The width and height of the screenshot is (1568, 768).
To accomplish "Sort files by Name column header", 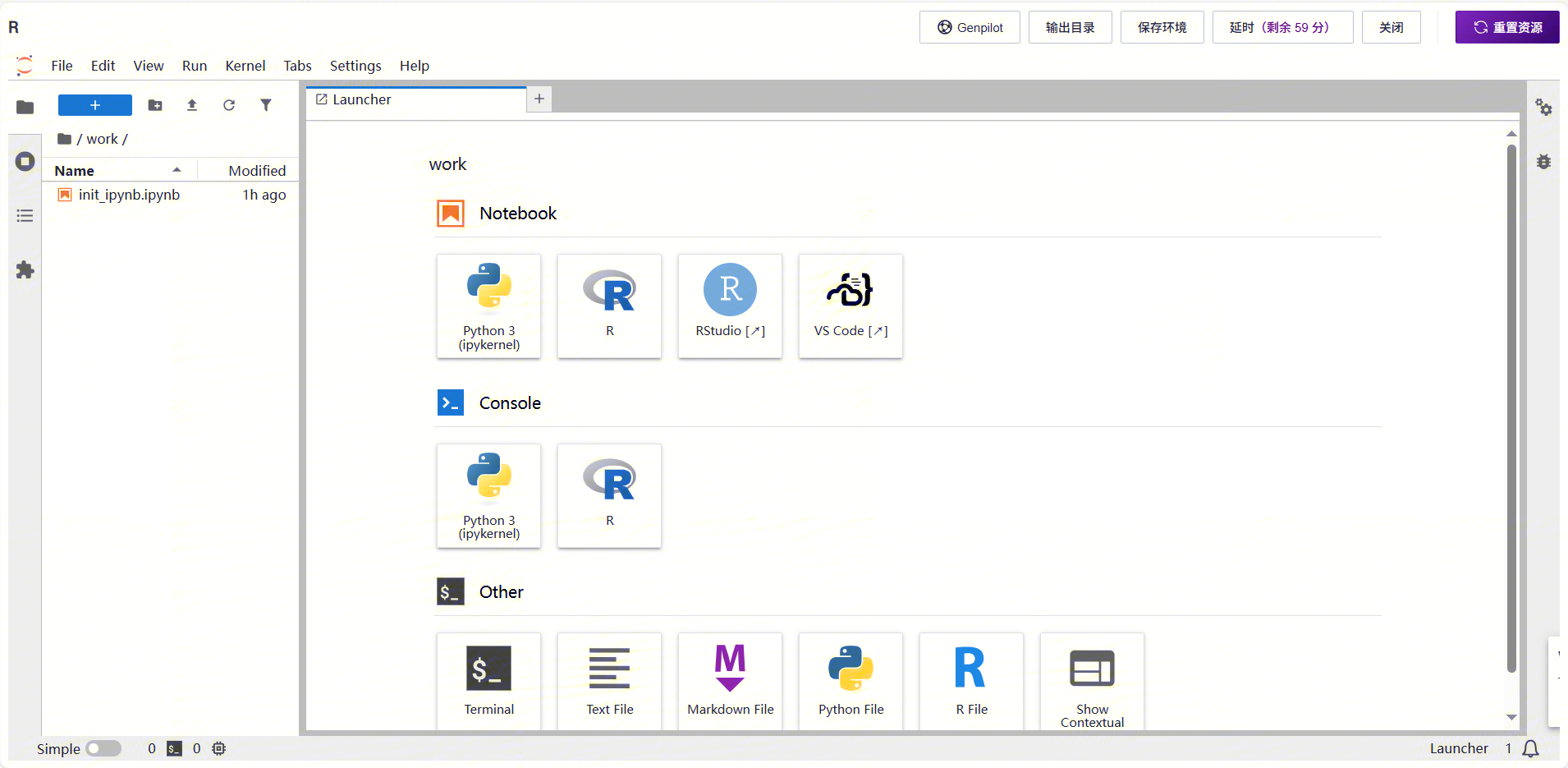I will tap(119, 170).
